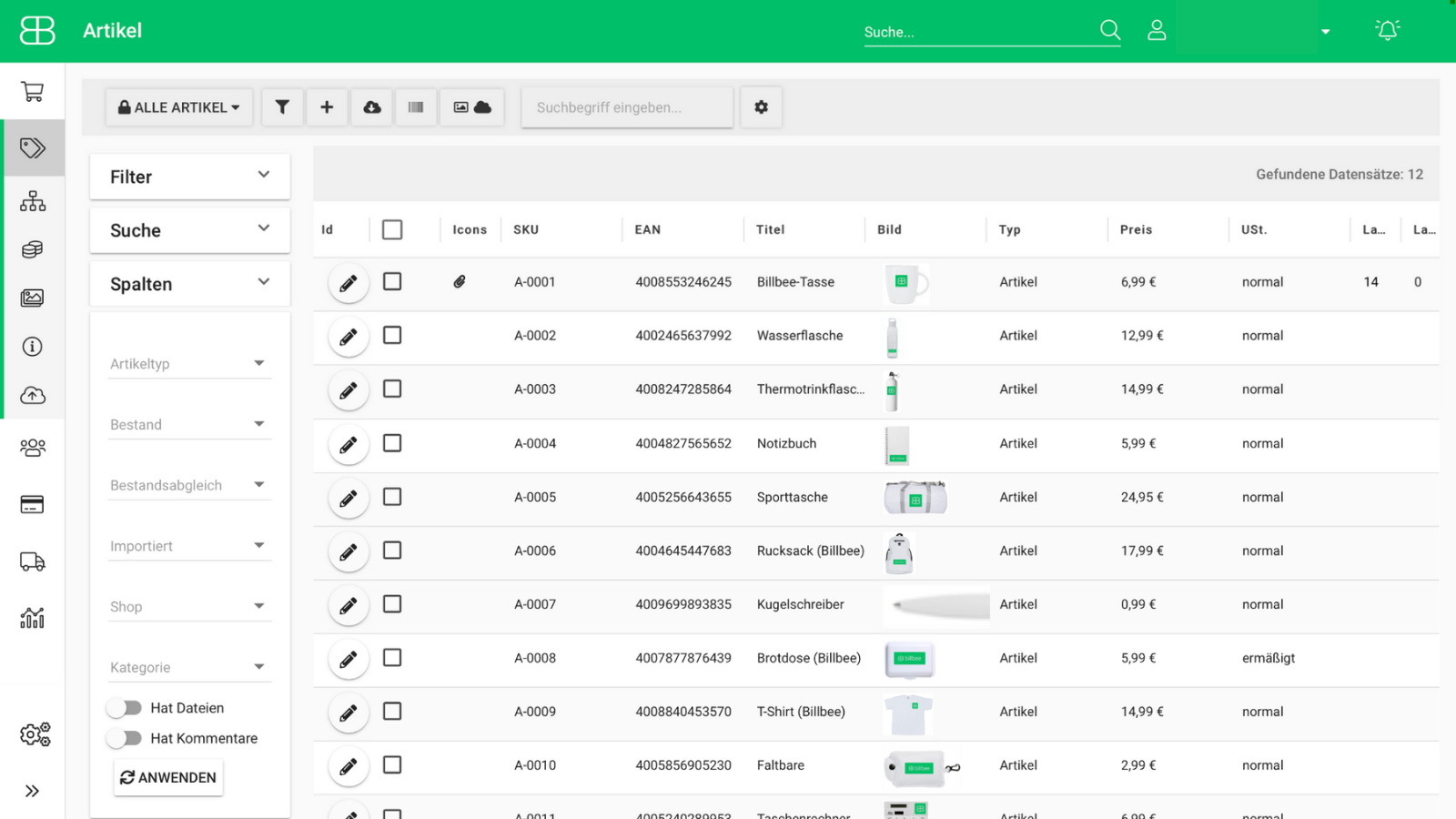Open the shopping cart sidebar icon
Image resolution: width=1456 pixels, height=819 pixels.
coord(33,91)
